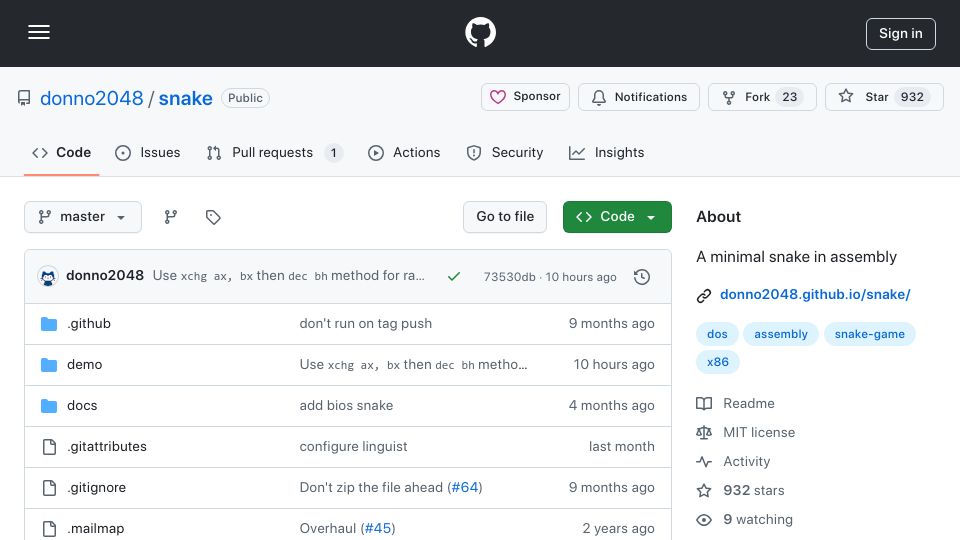Go to the Security tab
The image size is (960, 540).
pyautogui.click(x=504, y=152)
